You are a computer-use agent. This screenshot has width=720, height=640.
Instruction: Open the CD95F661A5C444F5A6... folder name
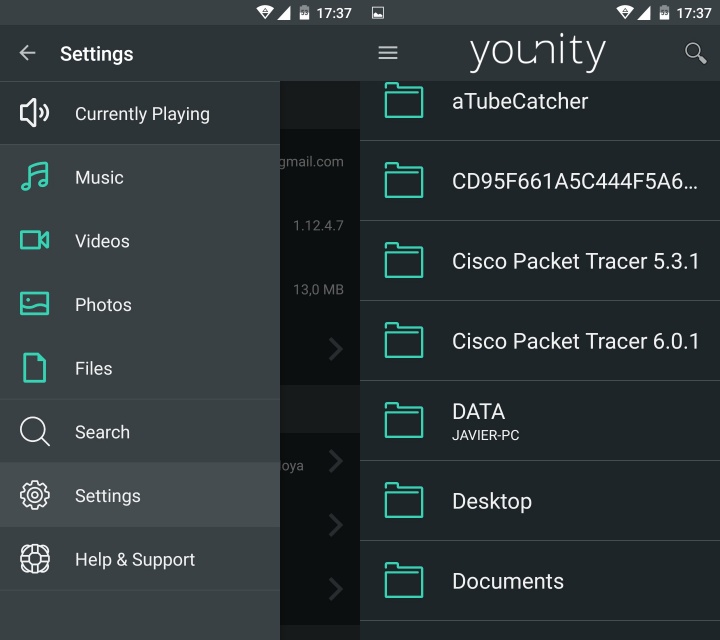click(x=575, y=181)
